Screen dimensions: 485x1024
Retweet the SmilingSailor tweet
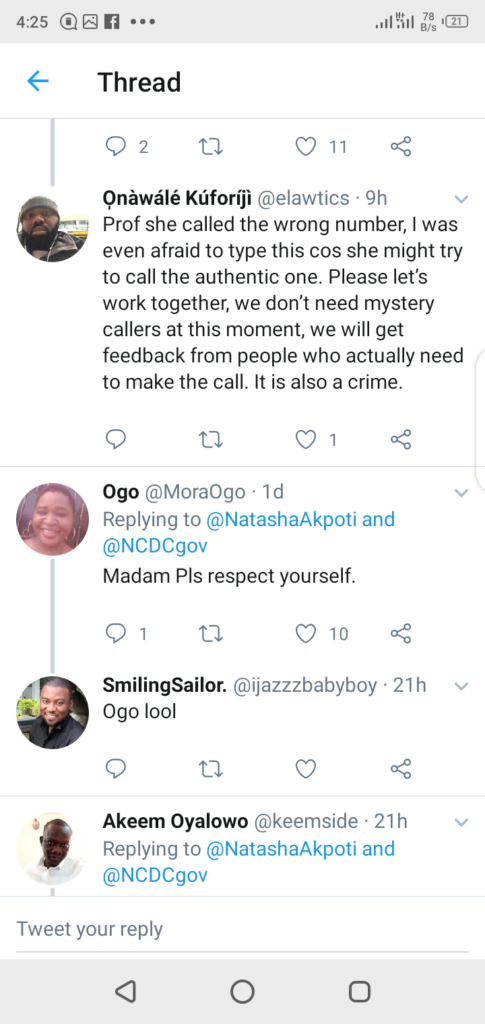point(211,769)
